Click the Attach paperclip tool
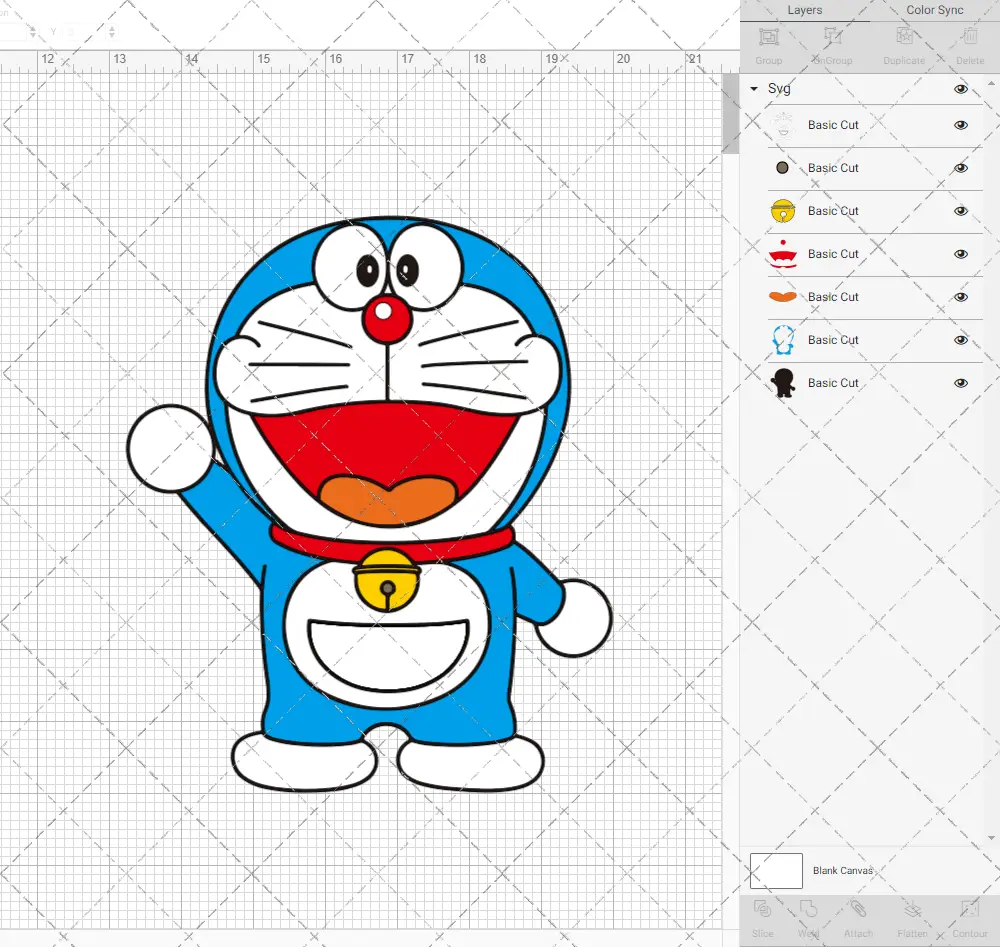Viewport: 1000px width, 947px height. tap(858, 909)
